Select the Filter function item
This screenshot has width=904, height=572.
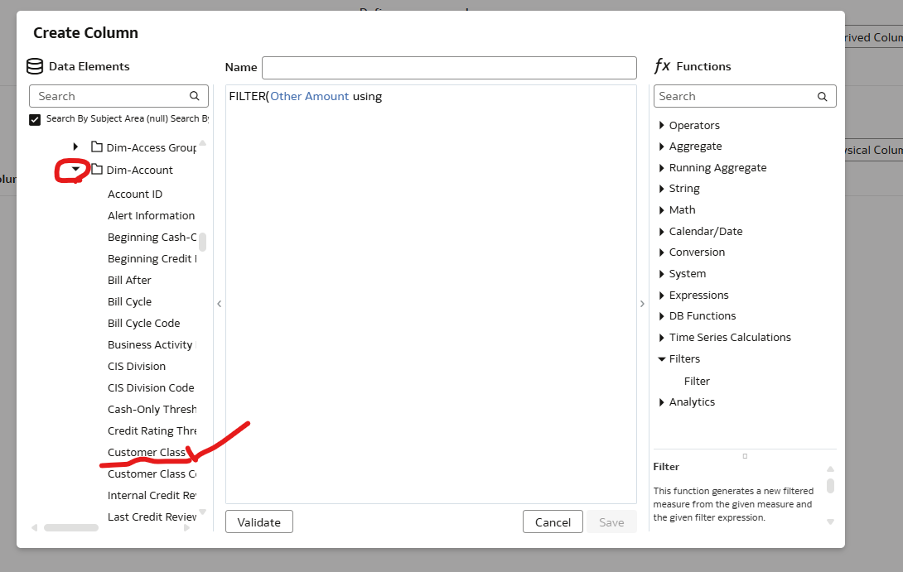[697, 381]
